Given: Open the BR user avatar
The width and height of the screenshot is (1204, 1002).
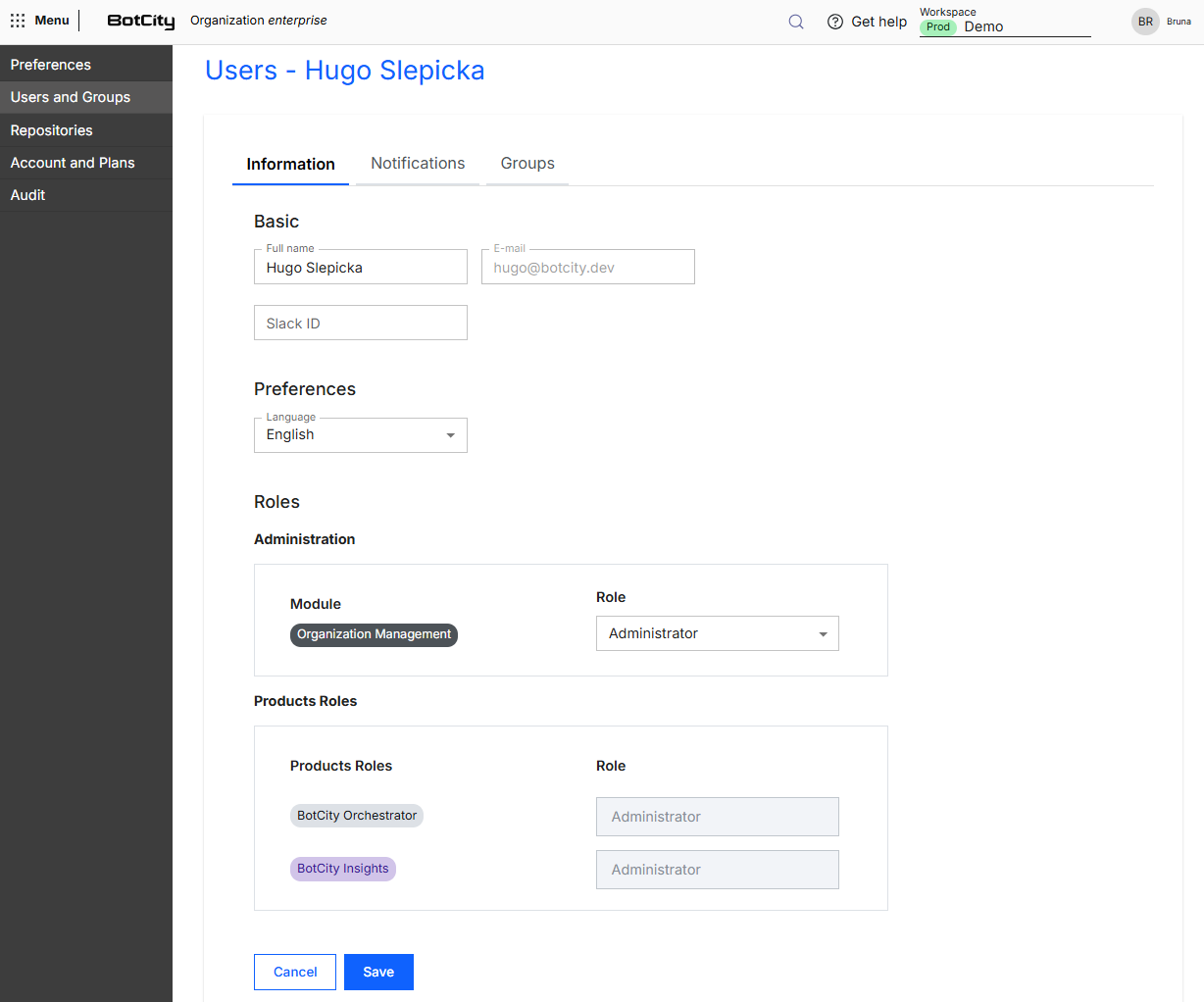Looking at the screenshot, I should [x=1145, y=22].
